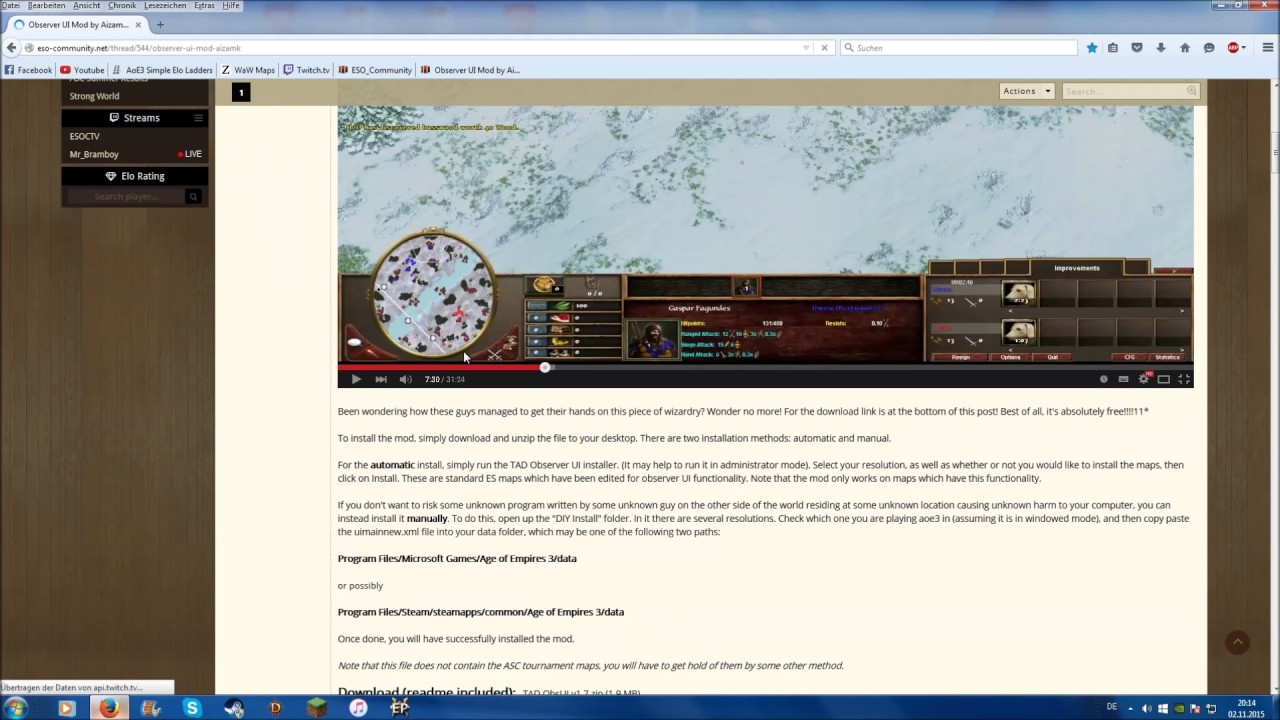Open Firefox Hello chat icon

tap(1209, 47)
